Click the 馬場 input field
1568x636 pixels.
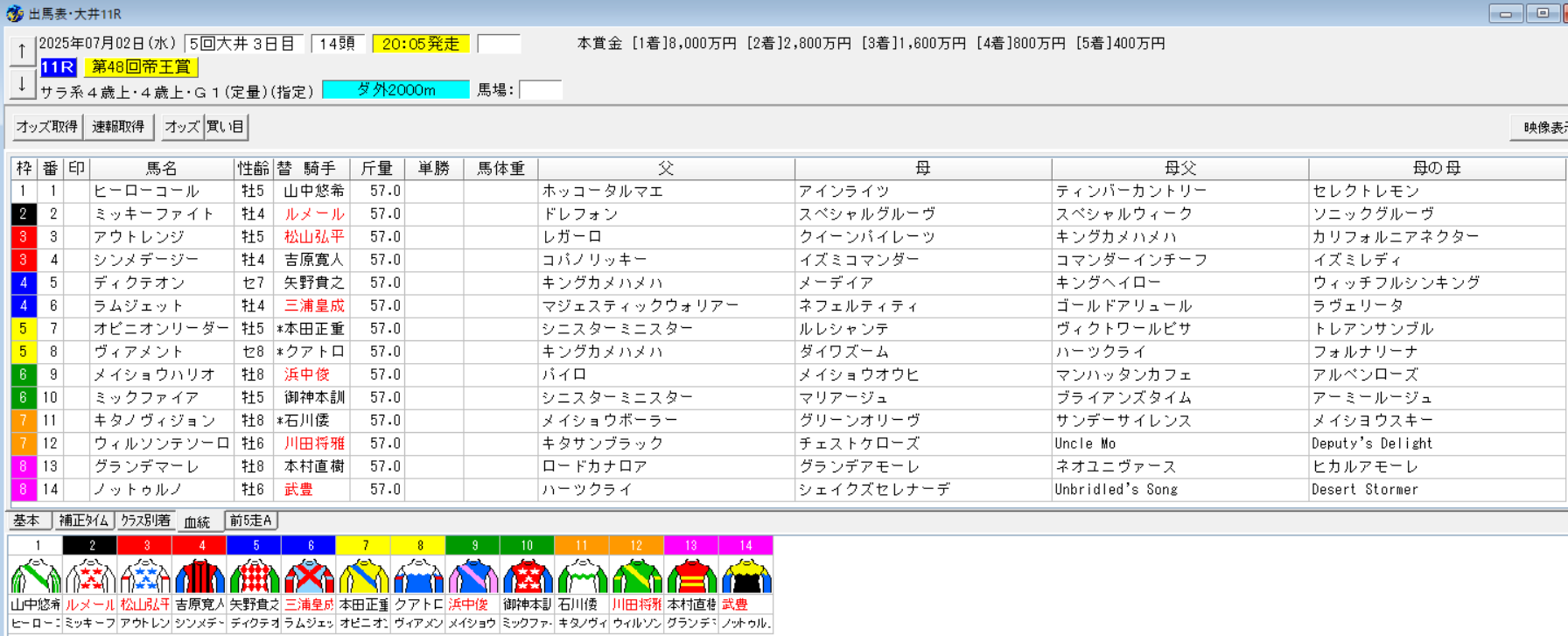pyautogui.click(x=540, y=89)
